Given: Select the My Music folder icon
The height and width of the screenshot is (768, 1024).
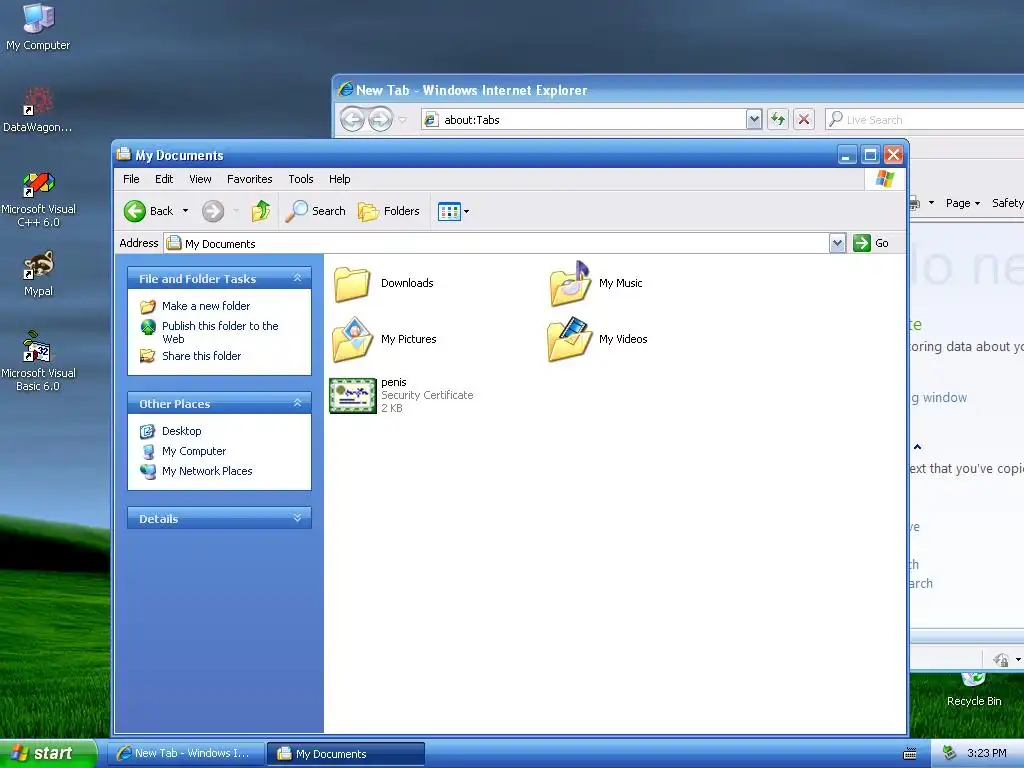Looking at the screenshot, I should (569, 283).
